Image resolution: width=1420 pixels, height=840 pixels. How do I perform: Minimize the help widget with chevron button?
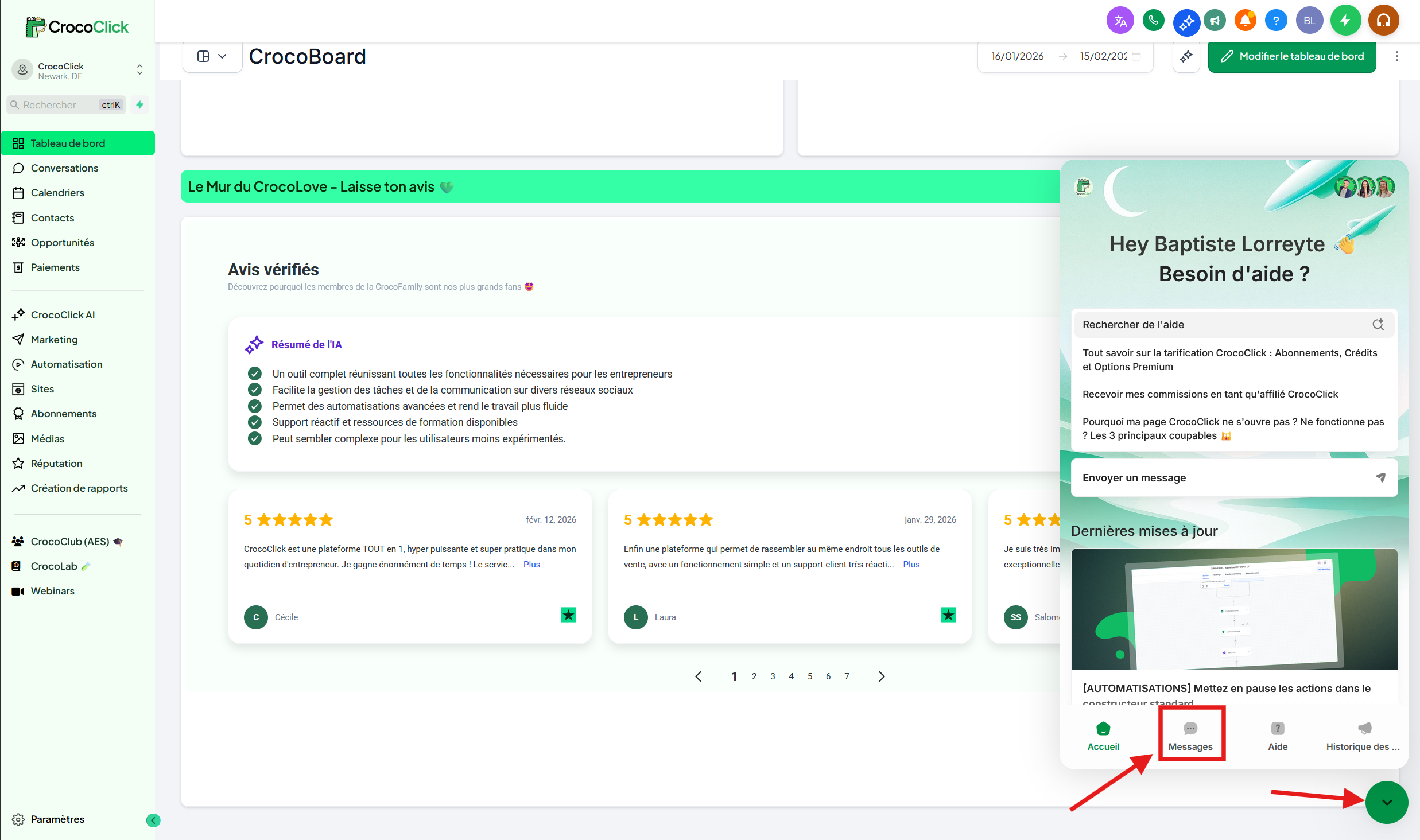pyautogui.click(x=1387, y=802)
